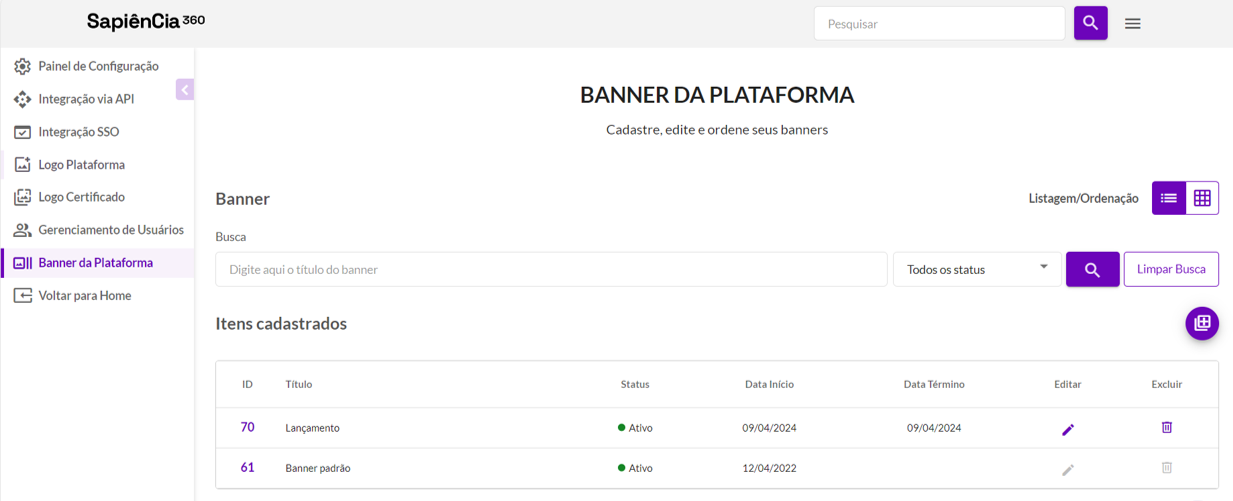The image size is (1233, 501).
Task: Click ID 61 link
Action: tap(247, 467)
